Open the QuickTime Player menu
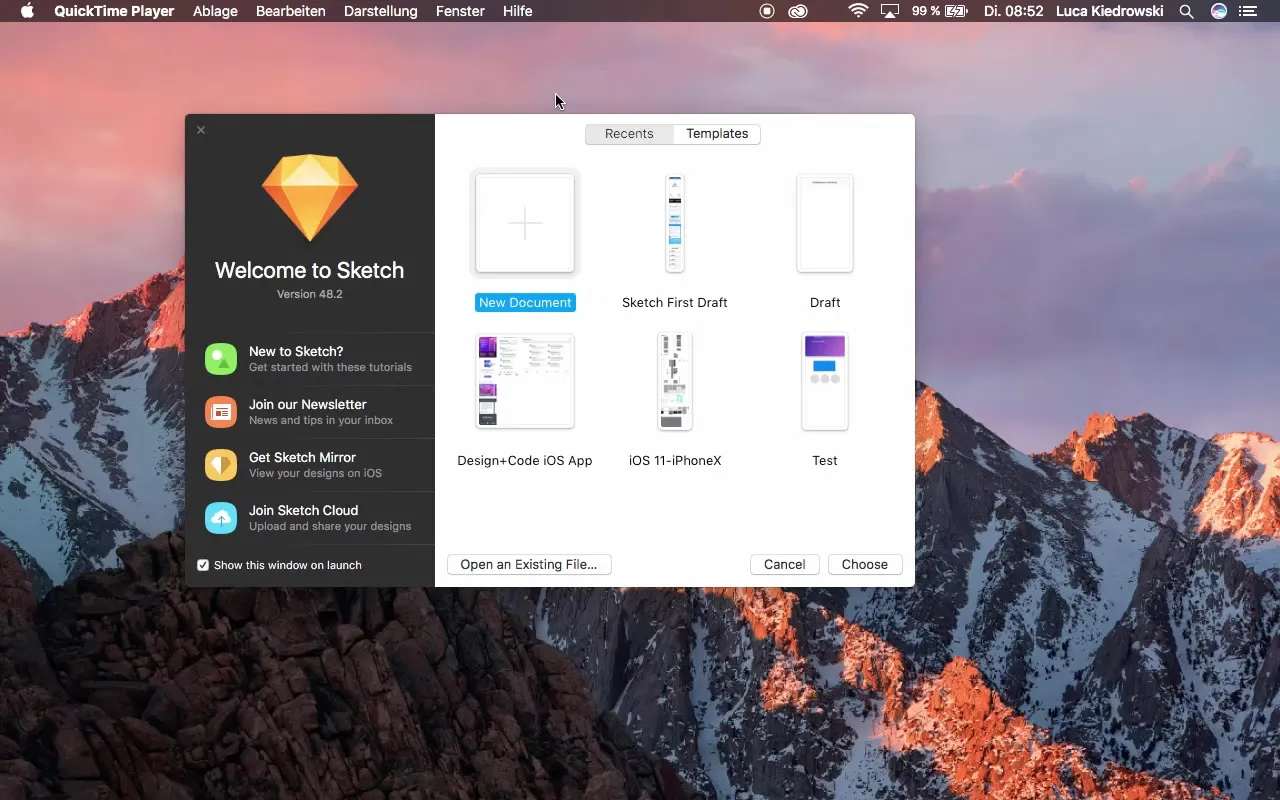 click(114, 11)
